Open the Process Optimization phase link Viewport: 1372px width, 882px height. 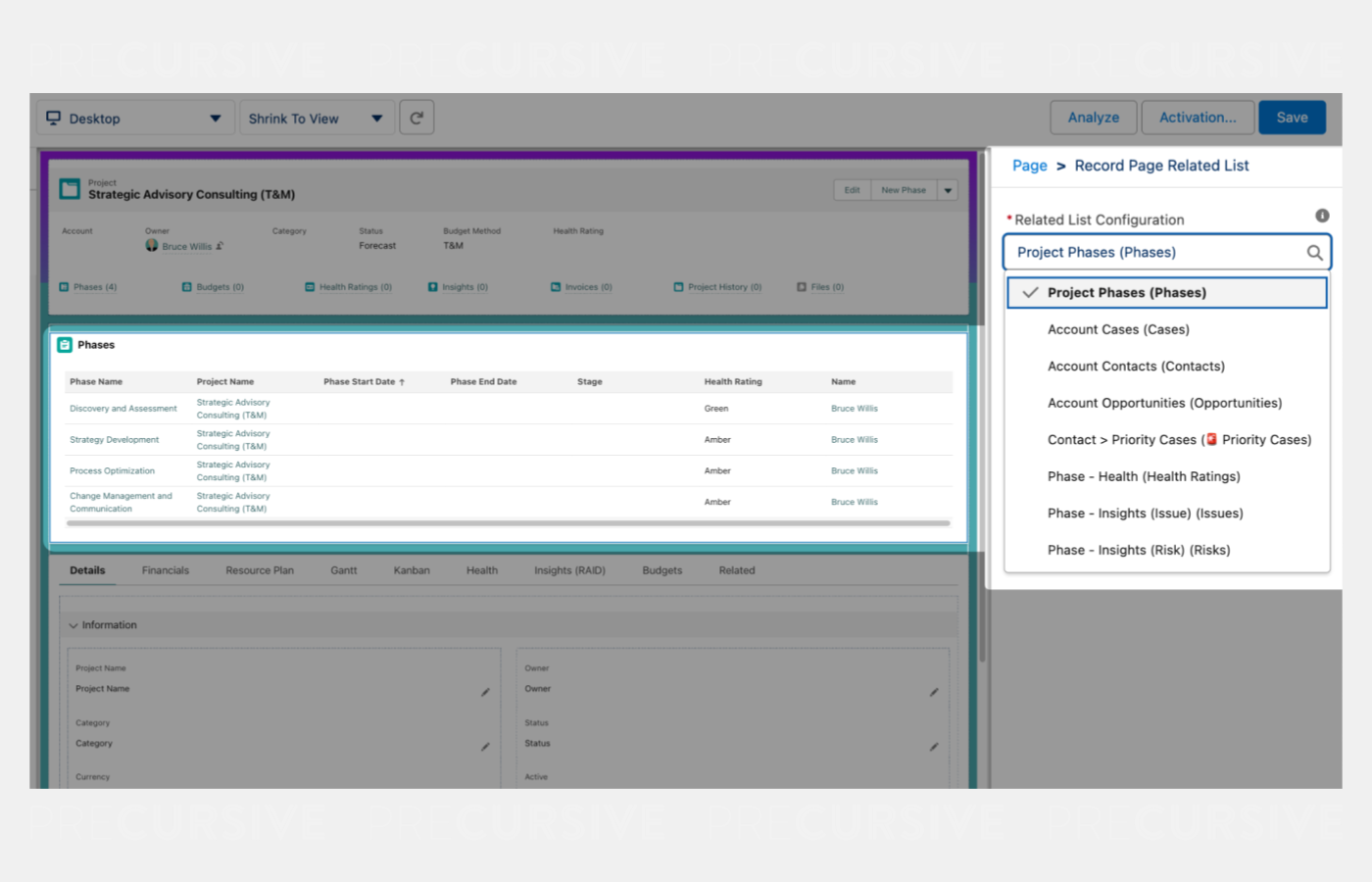tap(112, 471)
